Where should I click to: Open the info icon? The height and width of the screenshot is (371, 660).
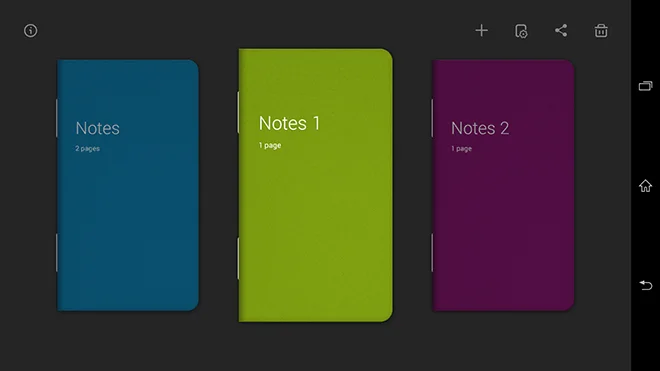click(30, 31)
